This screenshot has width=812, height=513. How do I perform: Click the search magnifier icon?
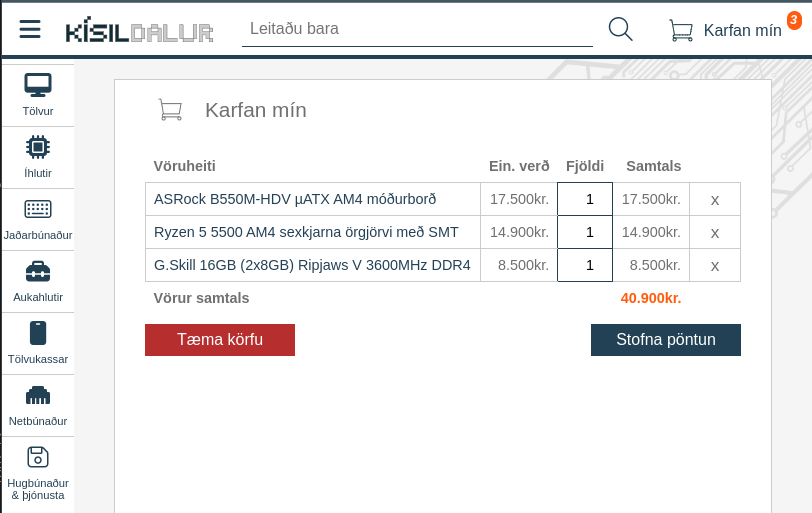coord(620,29)
